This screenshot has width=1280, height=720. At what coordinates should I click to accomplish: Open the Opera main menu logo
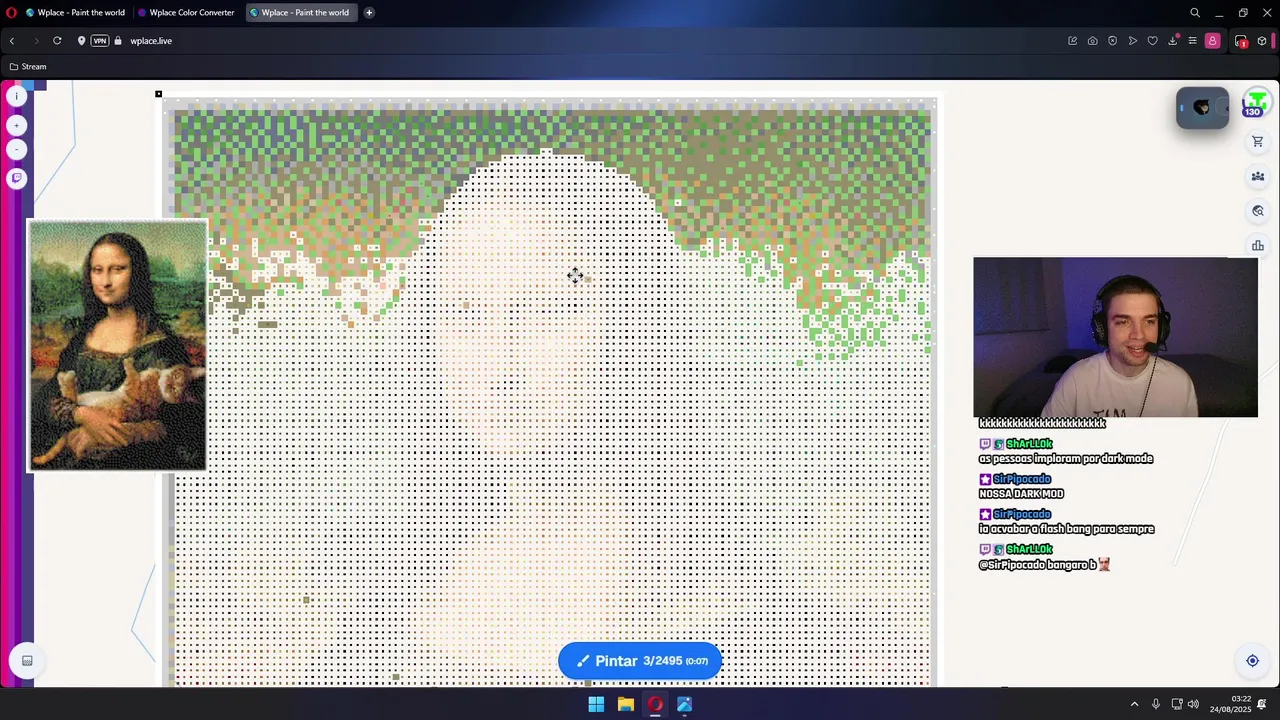12,13
